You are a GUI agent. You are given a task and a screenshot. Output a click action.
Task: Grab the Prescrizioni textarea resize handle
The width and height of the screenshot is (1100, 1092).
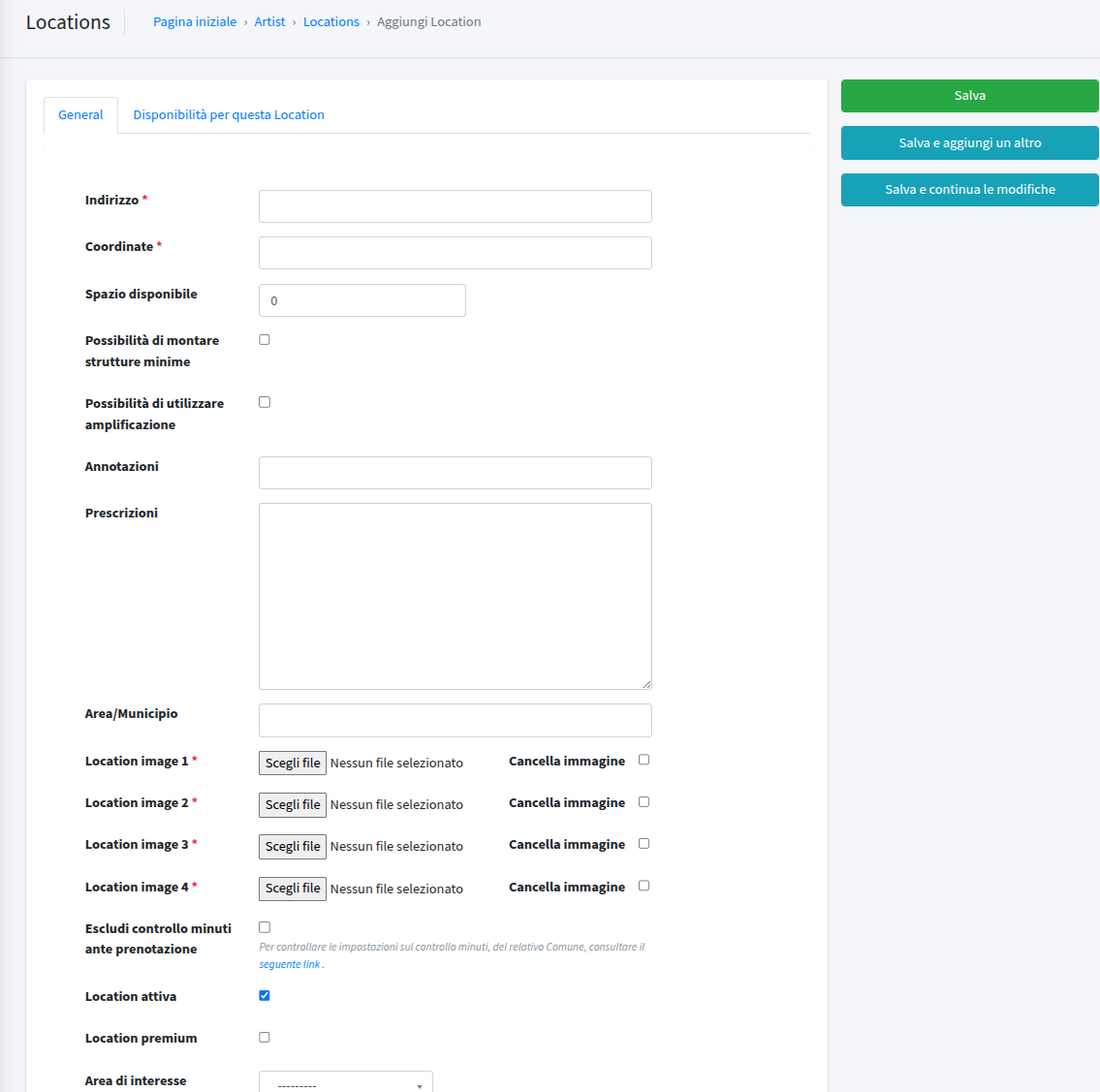pyautogui.click(x=646, y=684)
